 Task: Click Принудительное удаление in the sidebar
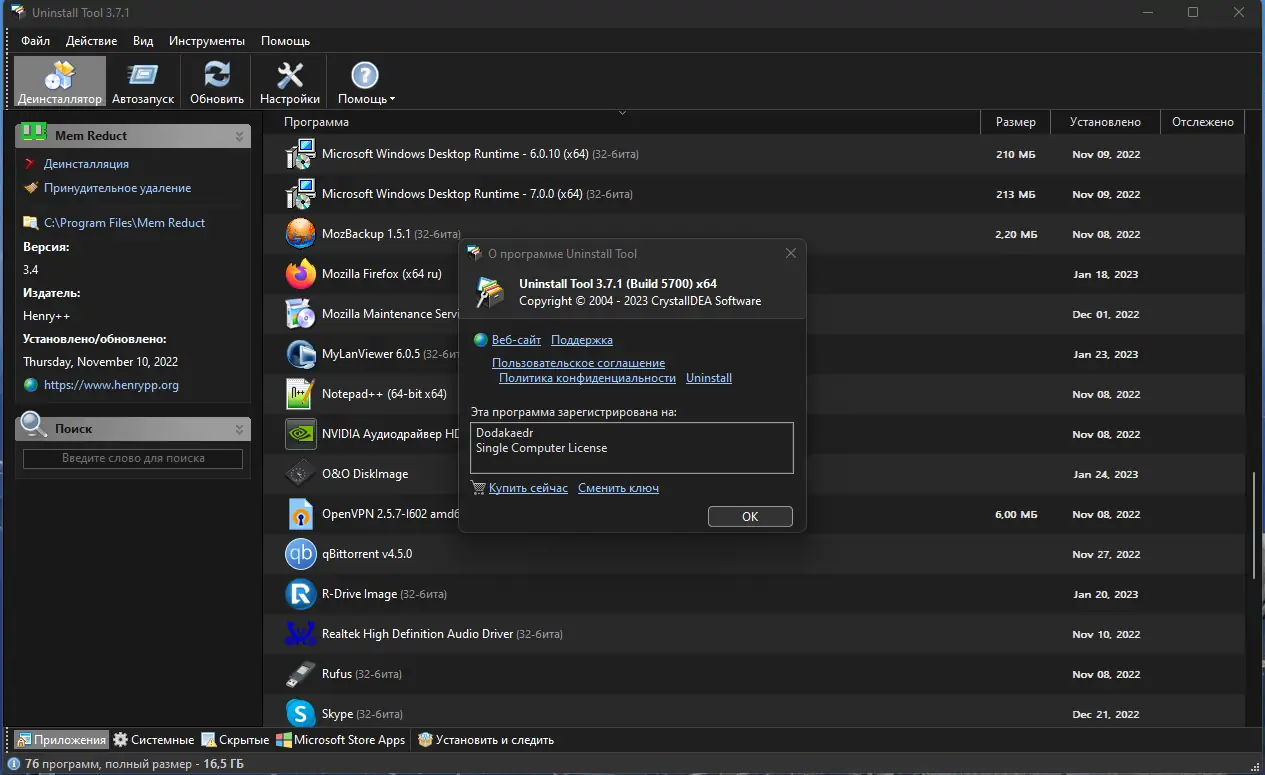[x=117, y=188]
